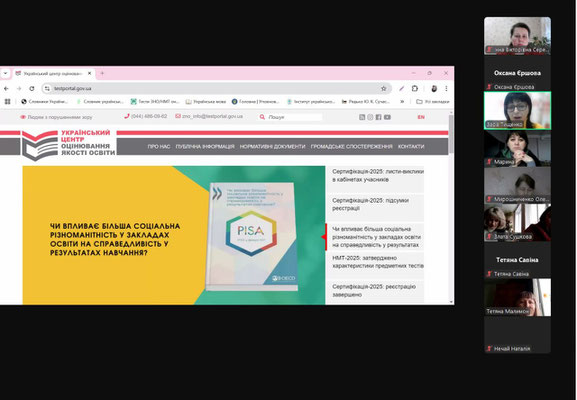577x400 pixels.
Task: Click the site search Пошук field
Action: click(294, 117)
